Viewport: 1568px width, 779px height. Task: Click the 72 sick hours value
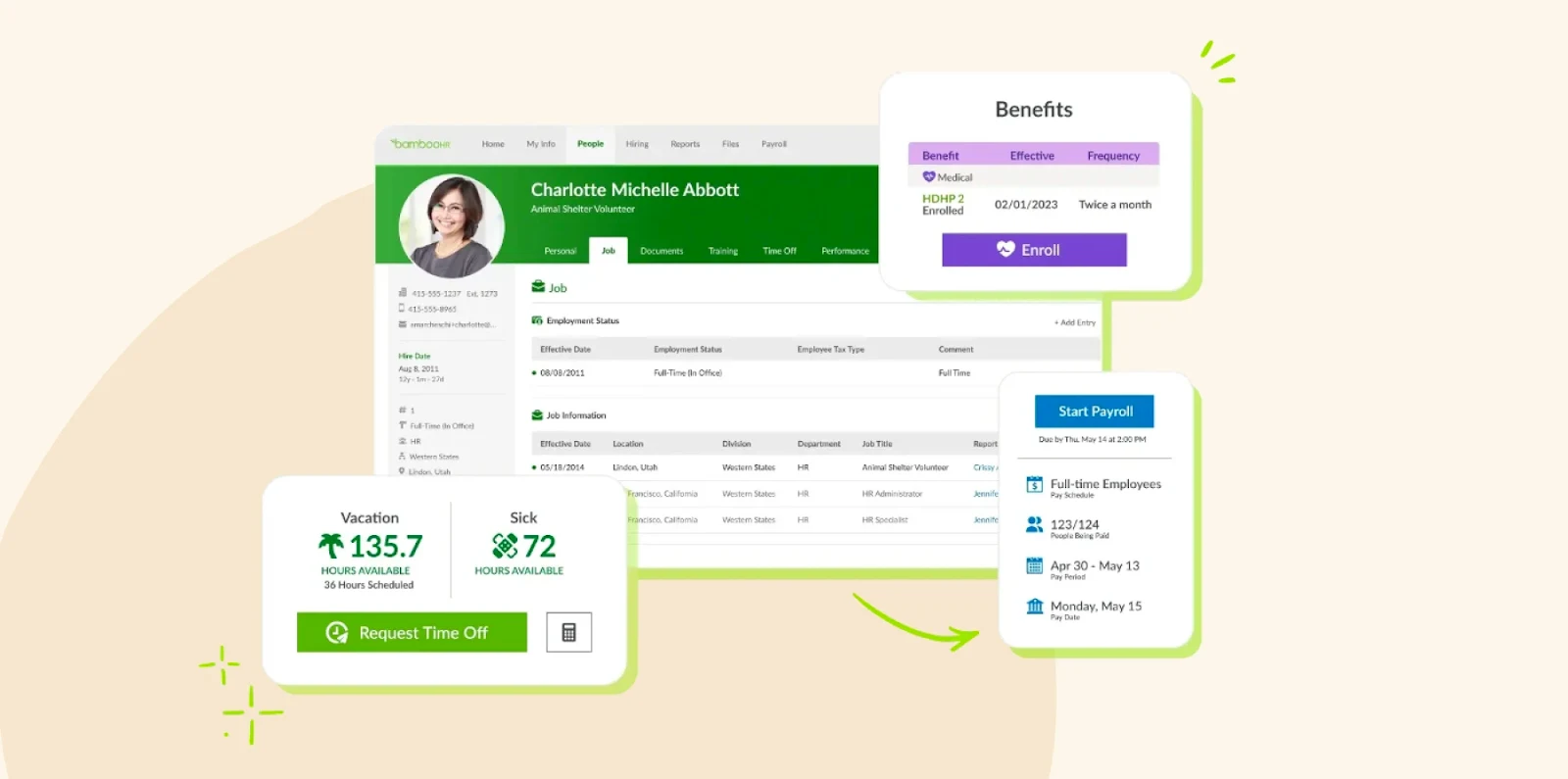[539, 546]
